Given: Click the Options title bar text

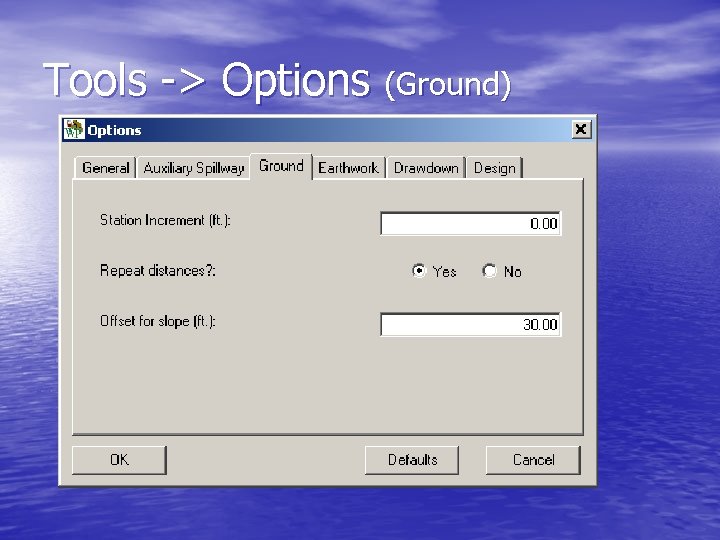Looking at the screenshot, I should pos(114,130).
